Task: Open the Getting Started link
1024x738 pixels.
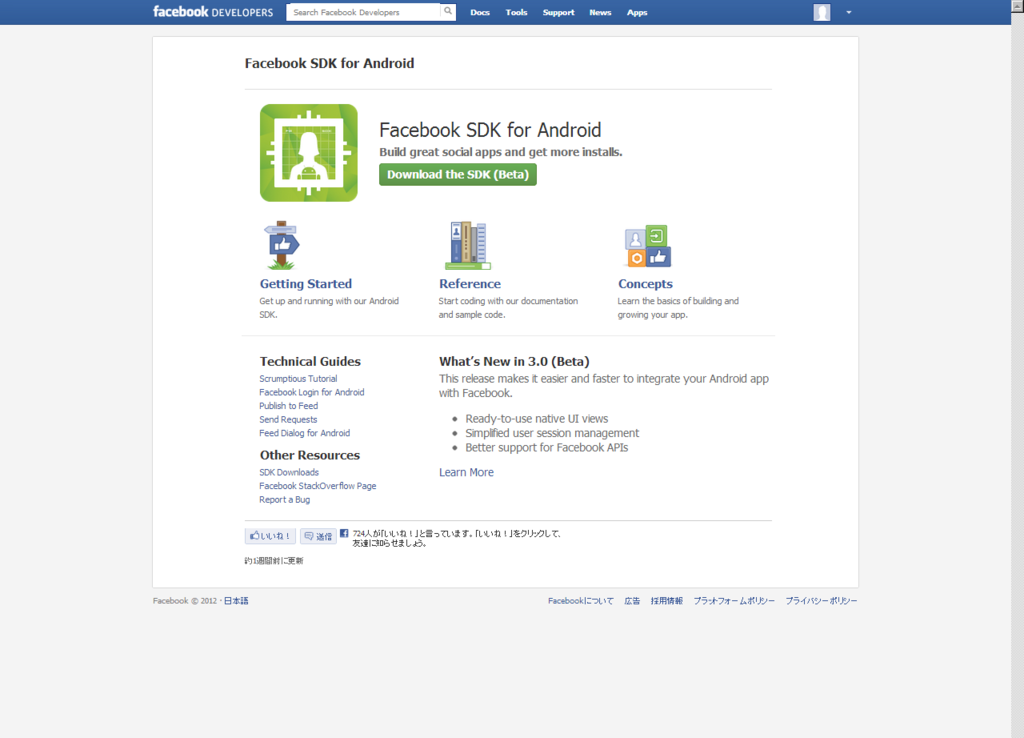Action: tap(306, 283)
